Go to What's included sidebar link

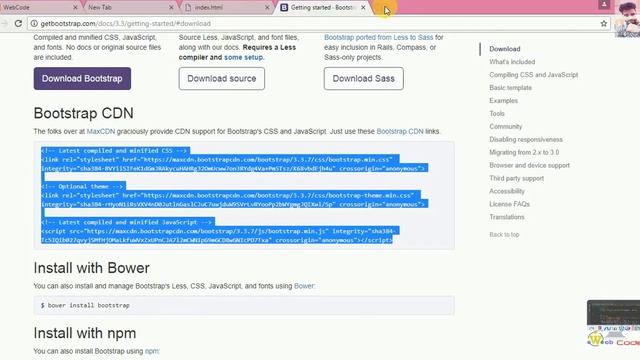(x=512, y=62)
